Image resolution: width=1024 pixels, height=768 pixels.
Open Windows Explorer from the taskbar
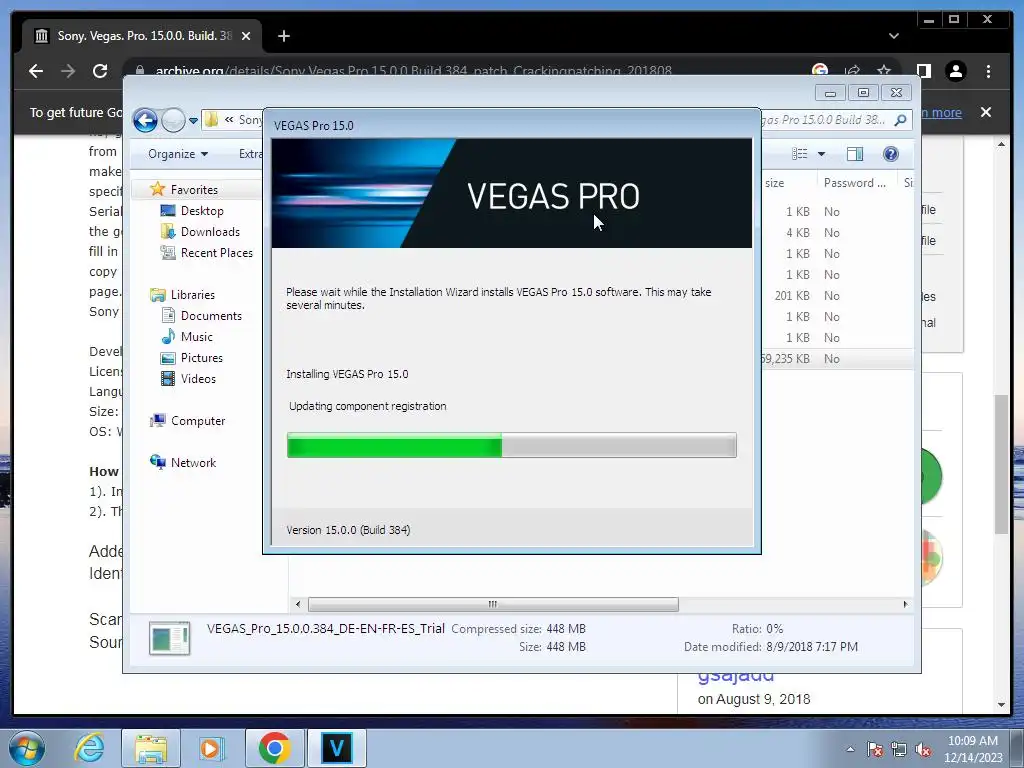[151, 748]
